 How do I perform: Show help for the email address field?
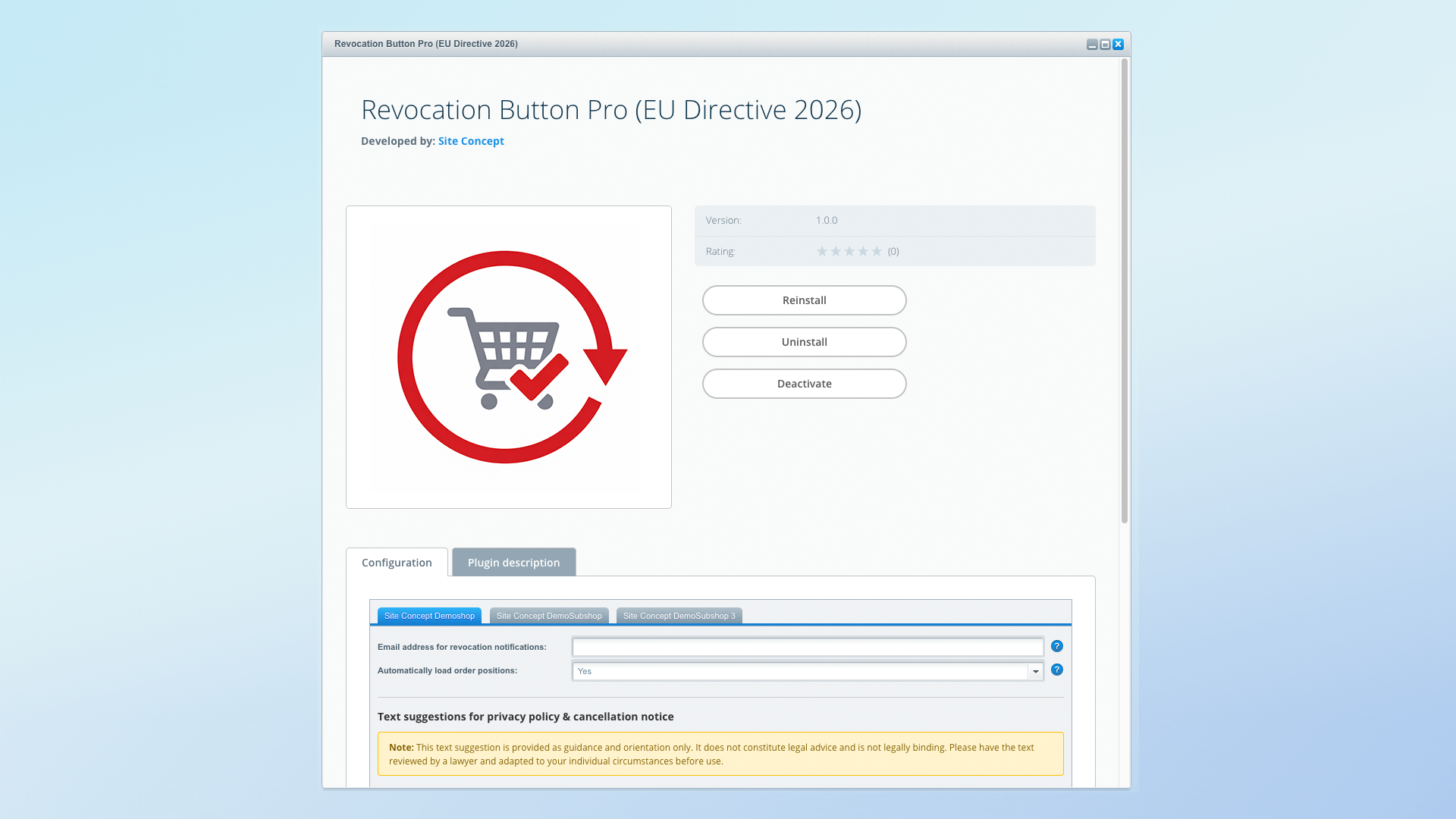tap(1057, 646)
